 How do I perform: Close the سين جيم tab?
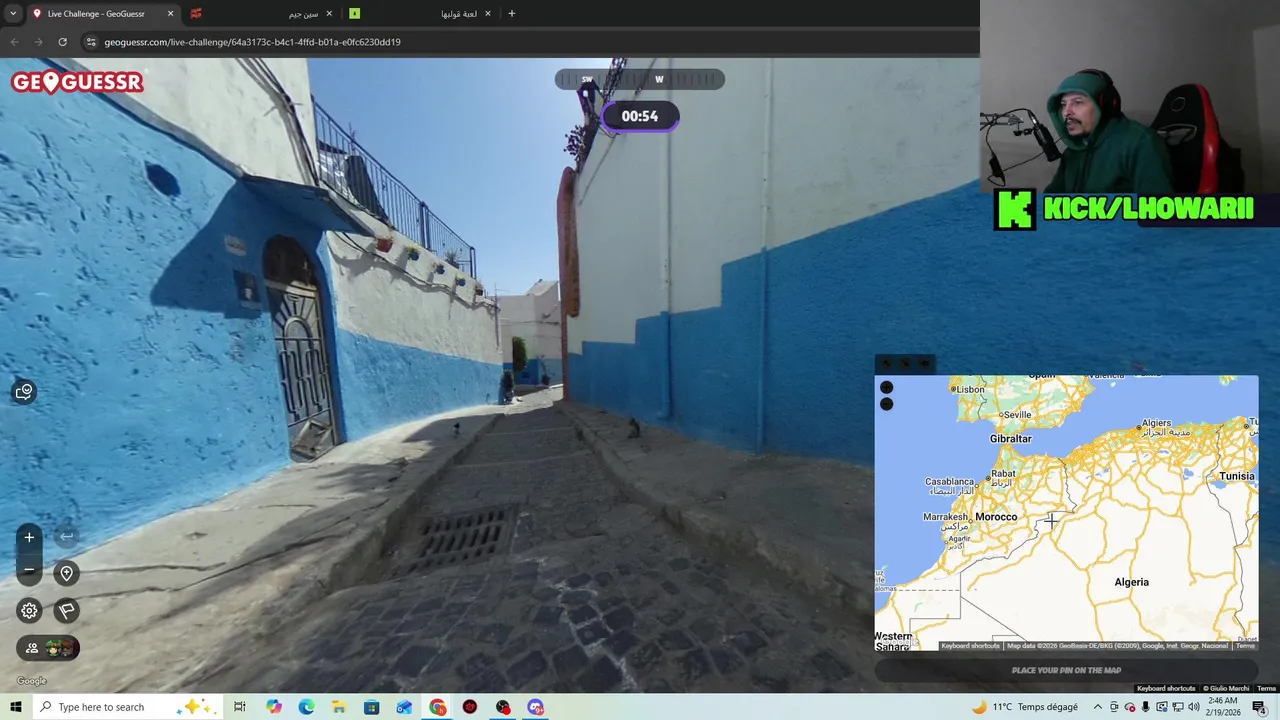point(329,14)
